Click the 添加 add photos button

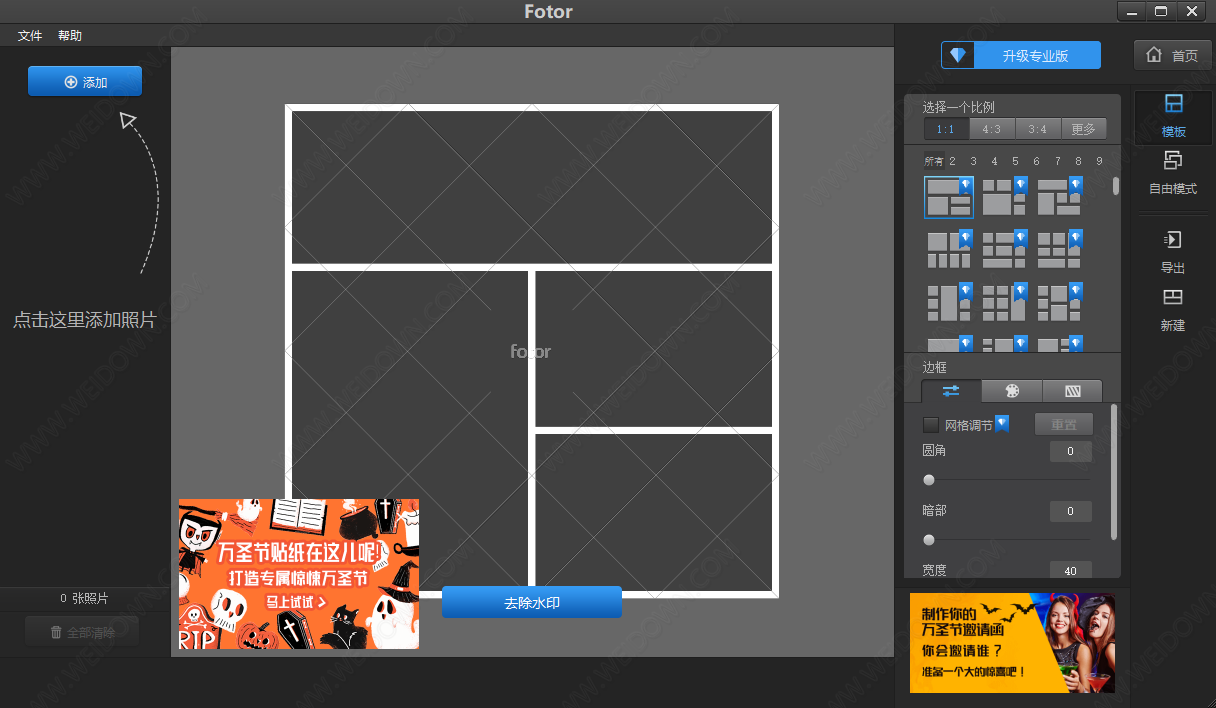coord(85,82)
